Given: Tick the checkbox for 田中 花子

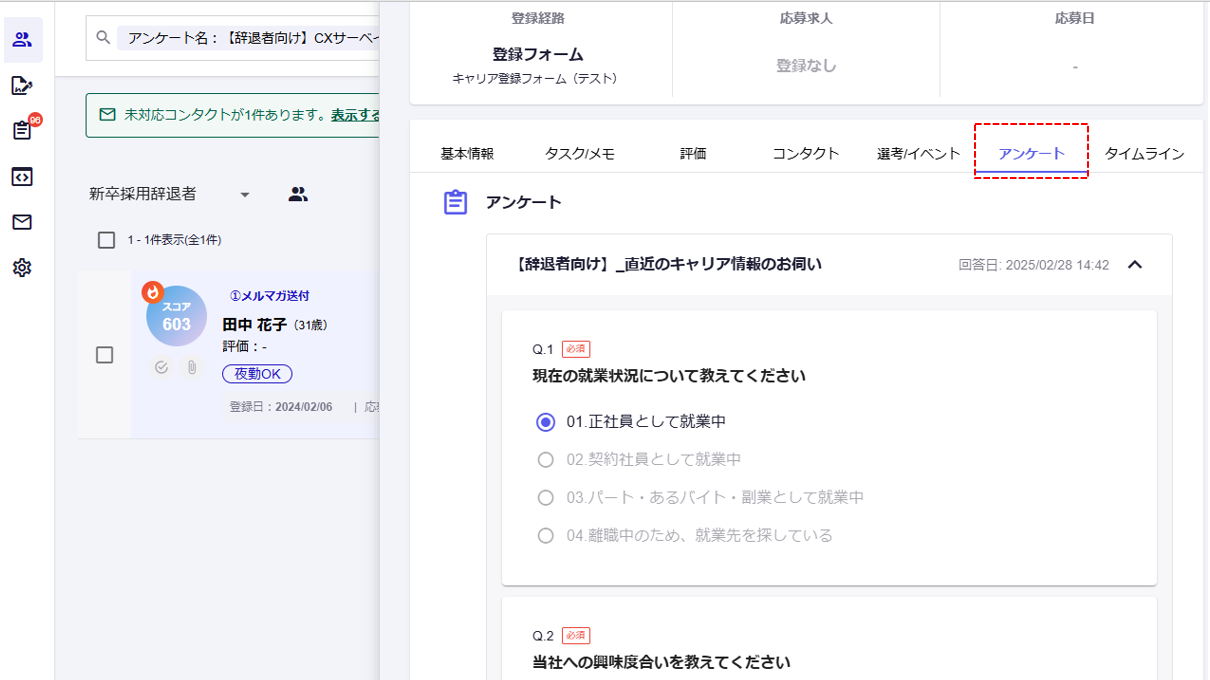Looking at the screenshot, I should 104,355.
